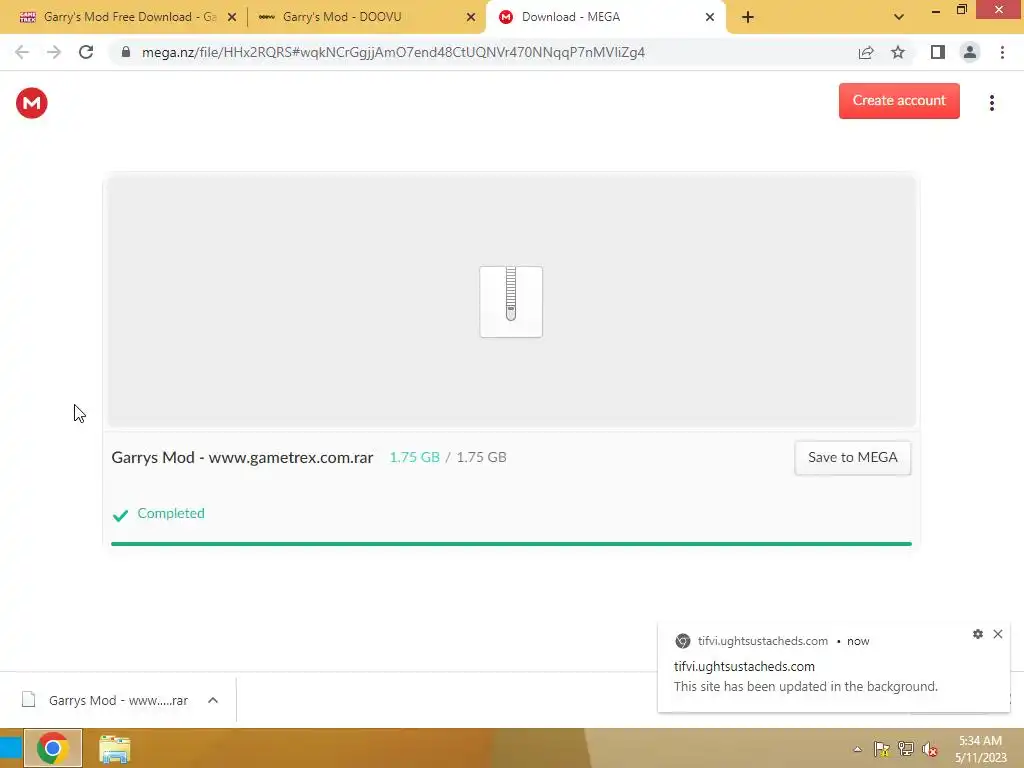Click the green completed checkmark icon

point(120,515)
